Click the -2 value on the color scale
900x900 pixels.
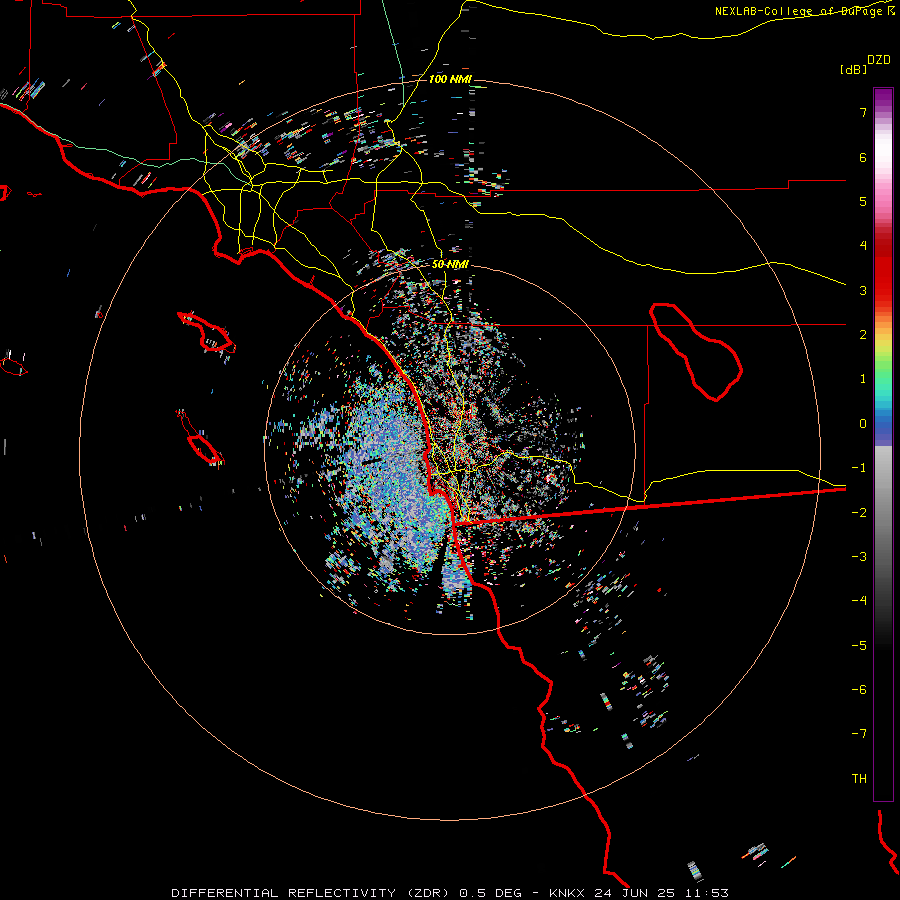859,513
